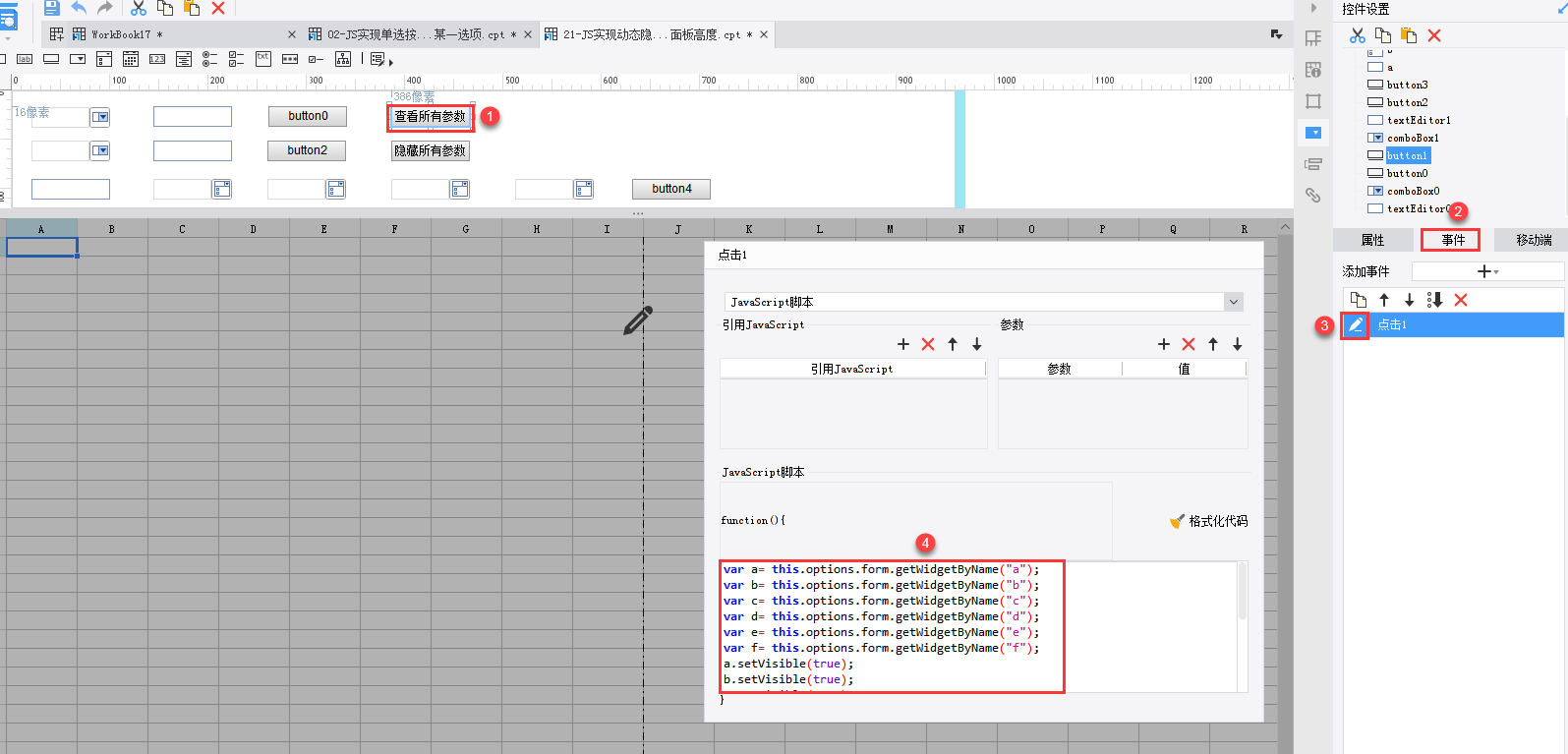Copy the selected event in events list
Image resolution: width=1568 pixels, height=754 pixels.
(1359, 300)
